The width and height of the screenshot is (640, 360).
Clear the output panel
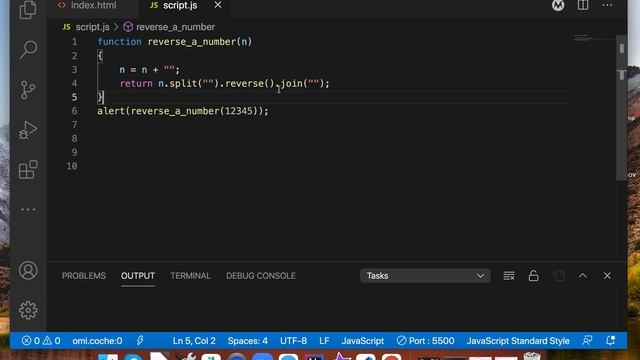pyautogui.click(x=509, y=276)
